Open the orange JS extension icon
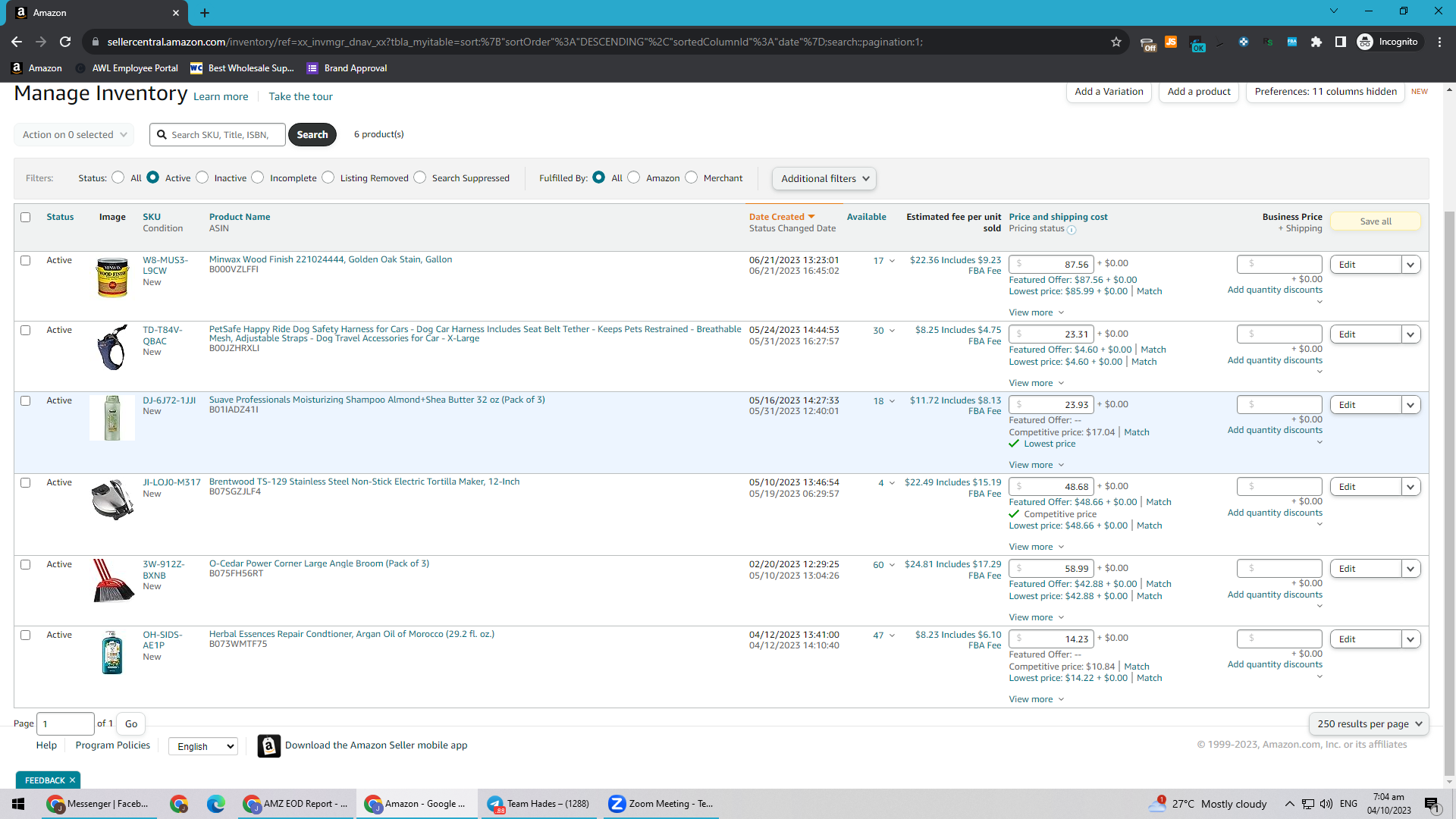The image size is (1456, 819). click(x=1171, y=42)
